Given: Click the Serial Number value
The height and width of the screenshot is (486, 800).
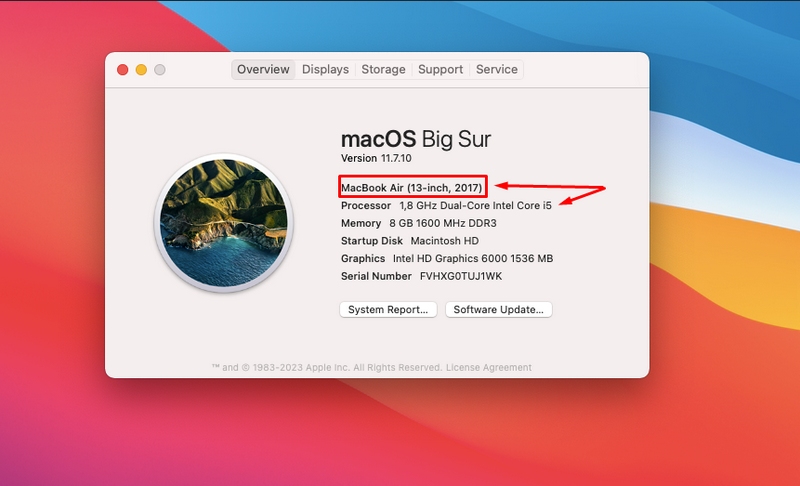Looking at the screenshot, I should tap(460, 276).
